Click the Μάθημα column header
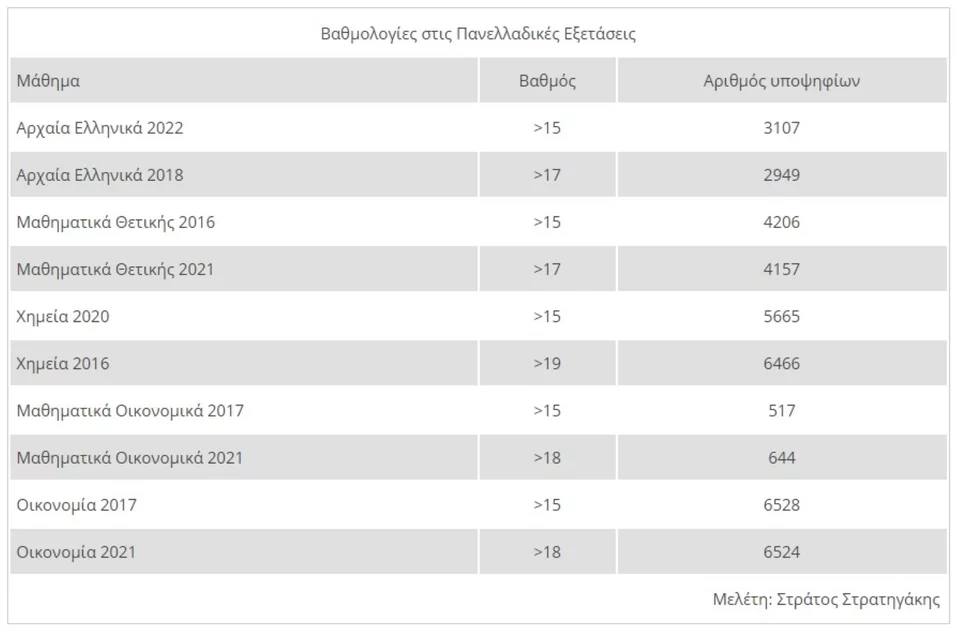The width and height of the screenshot is (960, 632). click(x=48, y=81)
